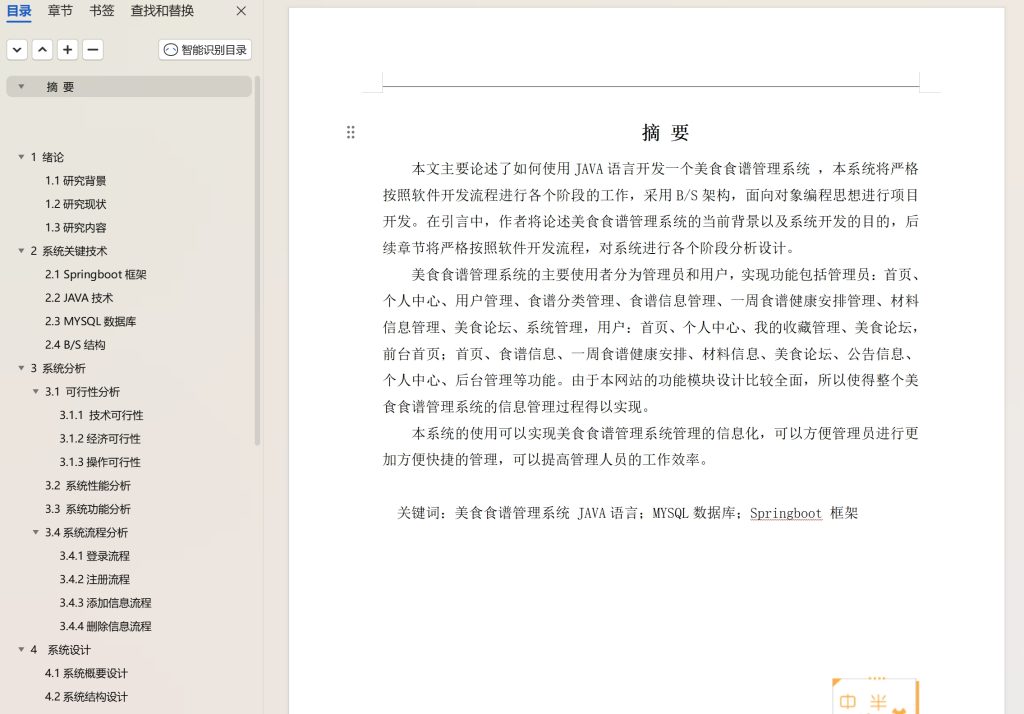The image size is (1024, 714).
Task: Go to 1.1 研究背景 in outline
Action: pyautogui.click(x=76, y=180)
